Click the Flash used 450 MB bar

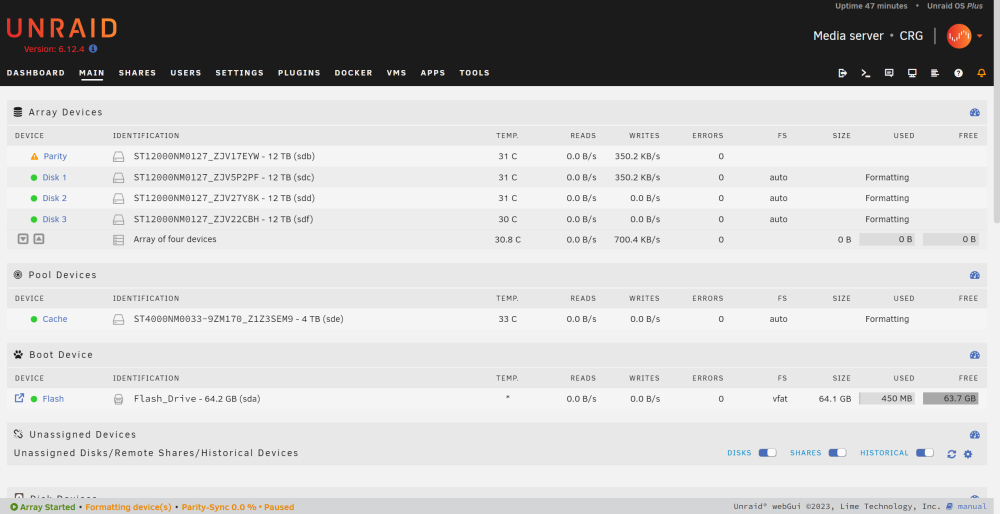[x=887, y=399]
